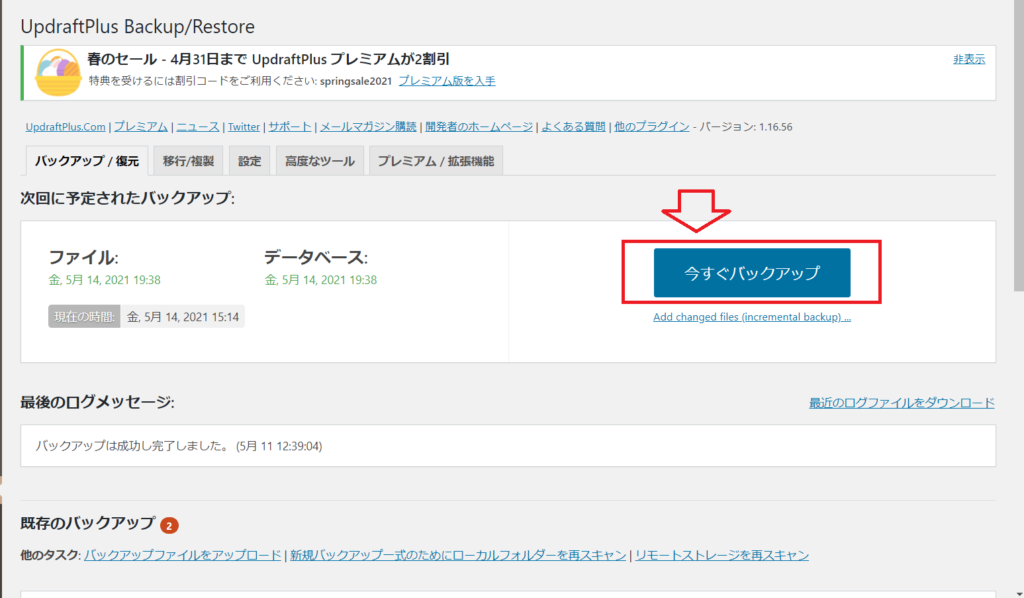This screenshot has height=598, width=1024.
Task: Open the 設定 tab
Action: coord(249,161)
